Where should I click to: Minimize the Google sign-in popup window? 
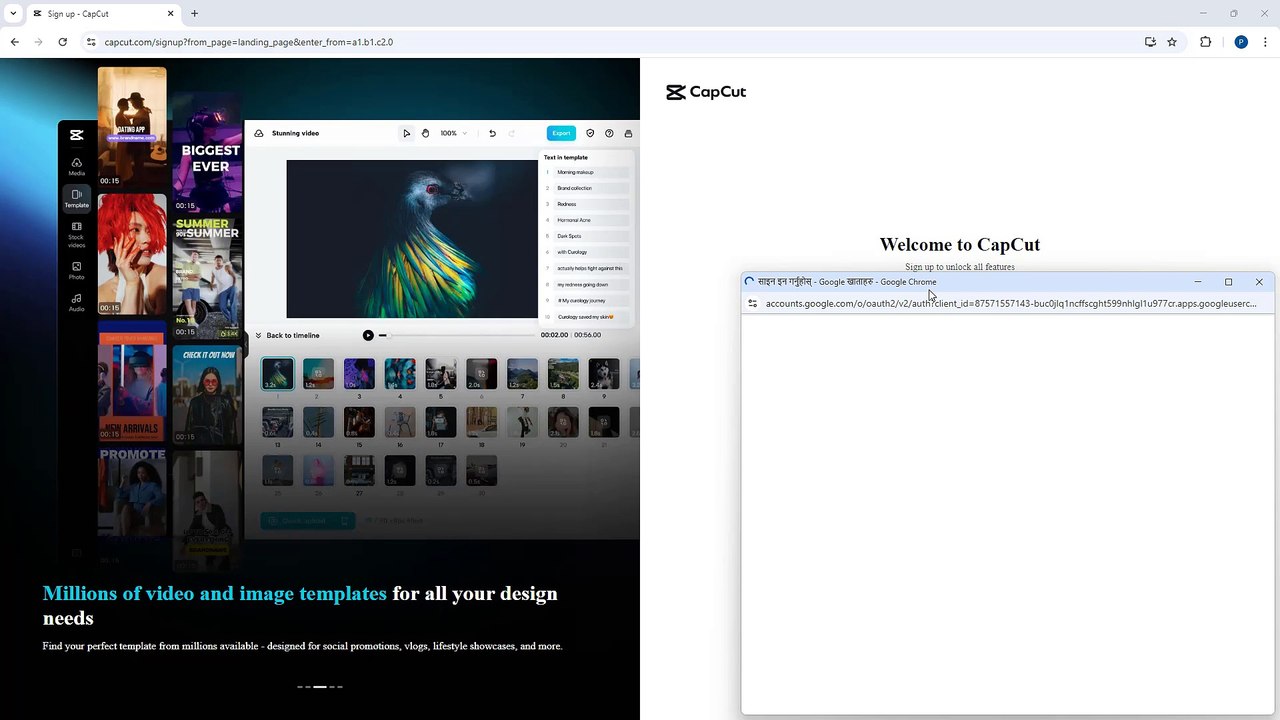point(1197,282)
